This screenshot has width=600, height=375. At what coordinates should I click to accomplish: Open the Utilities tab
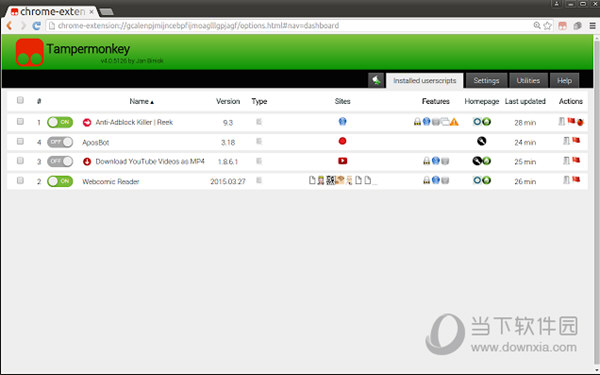point(528,81)
